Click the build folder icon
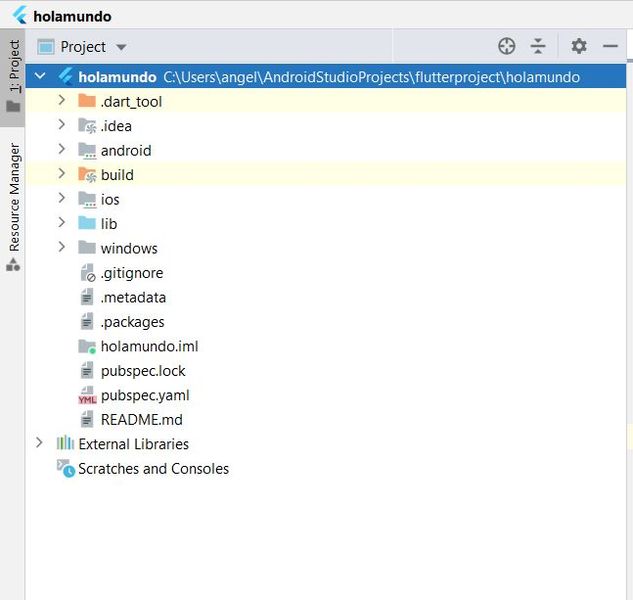This screenshot has width=633, height=600. tap(87, 174)
